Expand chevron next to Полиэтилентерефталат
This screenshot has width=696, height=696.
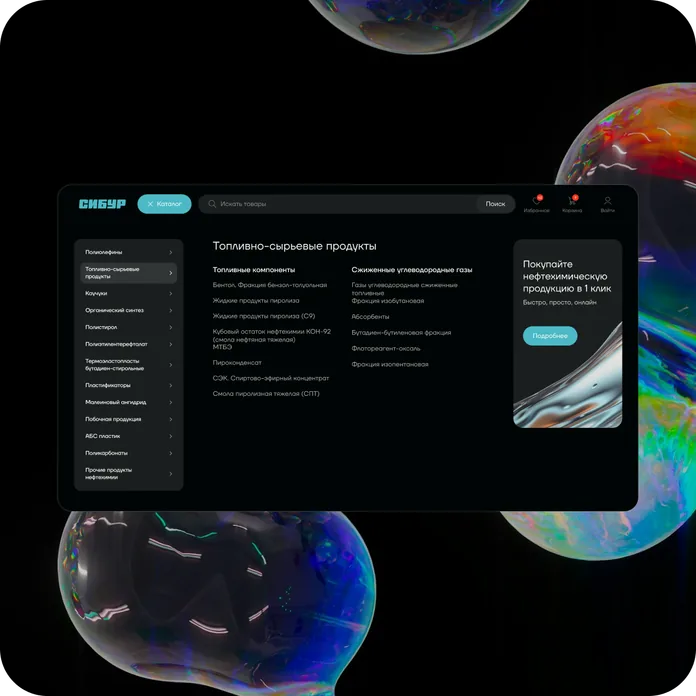tap(170, 344)
